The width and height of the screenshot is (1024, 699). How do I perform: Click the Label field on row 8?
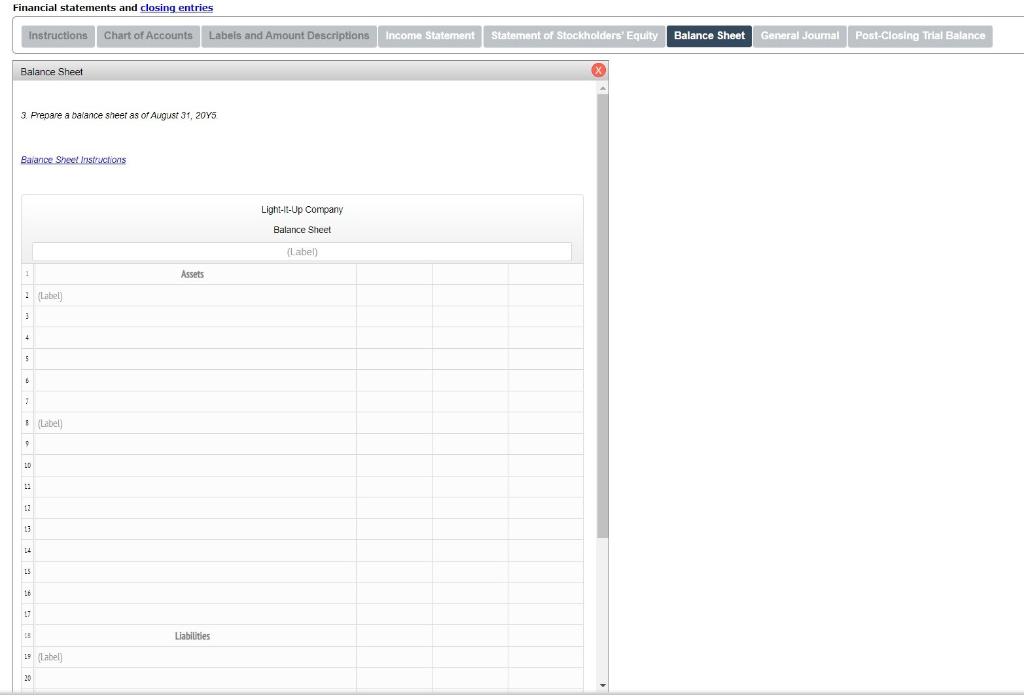click(x=150, y=423)
